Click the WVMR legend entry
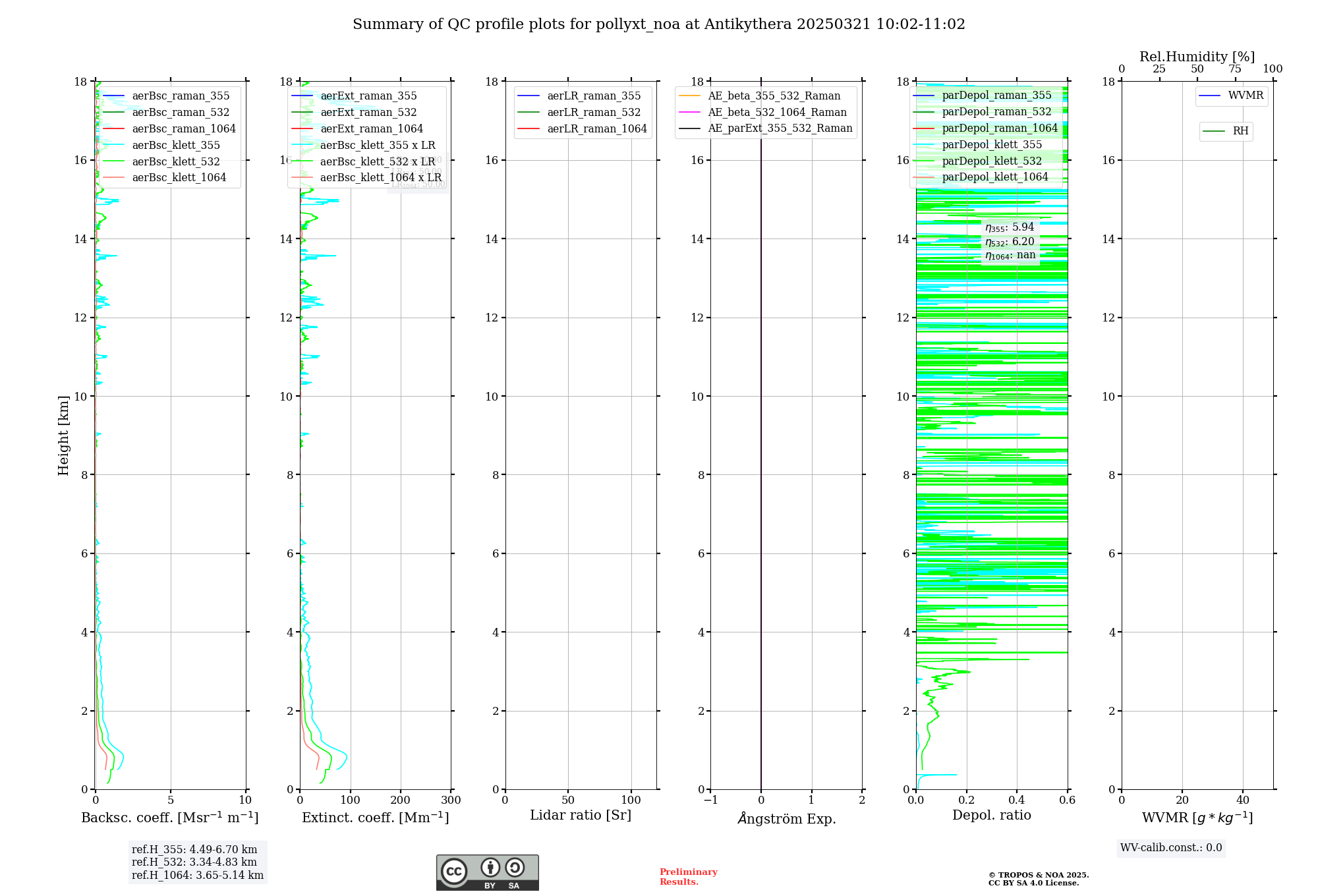 click(x=1232, y=96)
